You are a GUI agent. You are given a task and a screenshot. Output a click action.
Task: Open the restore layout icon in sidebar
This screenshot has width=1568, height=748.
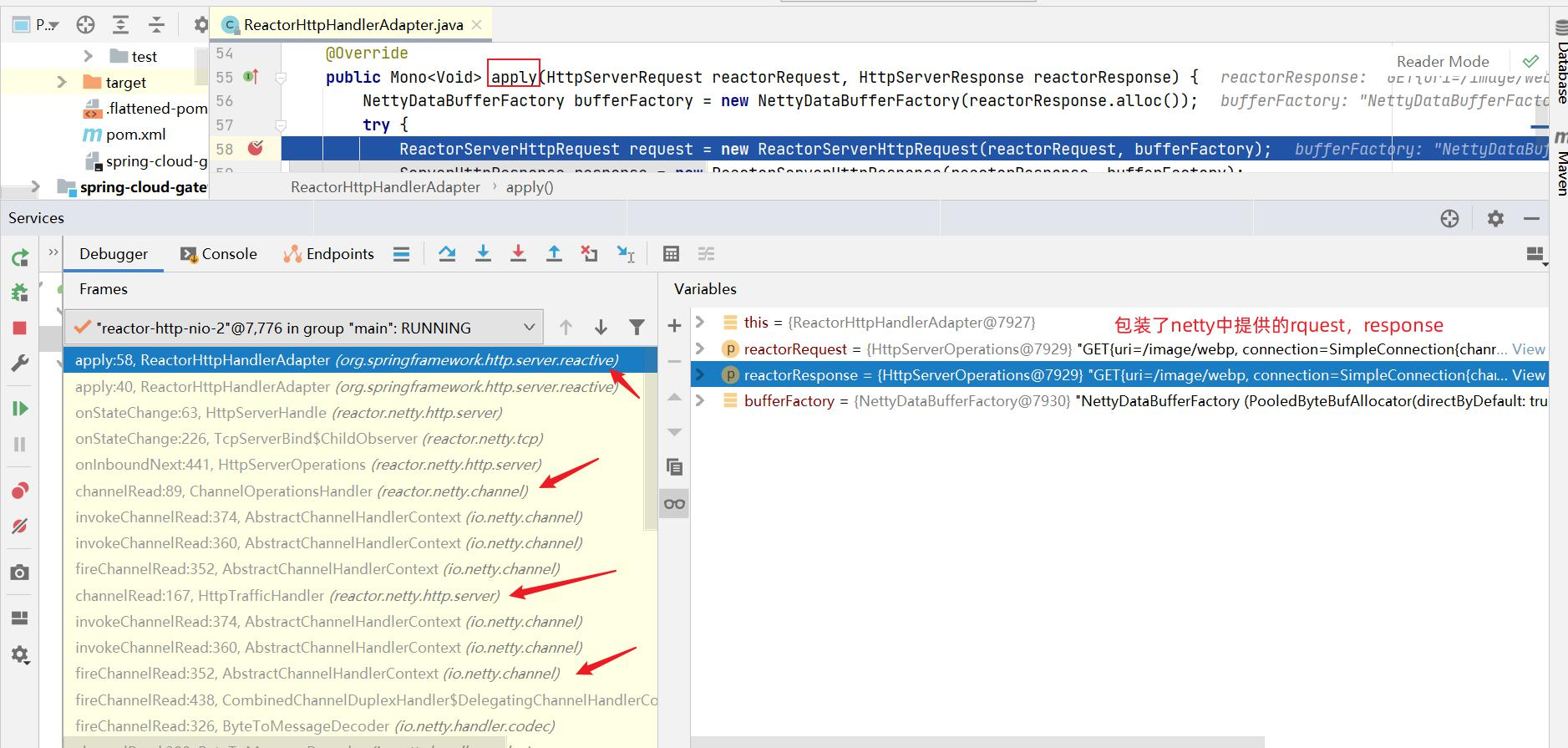coord(20,618)
